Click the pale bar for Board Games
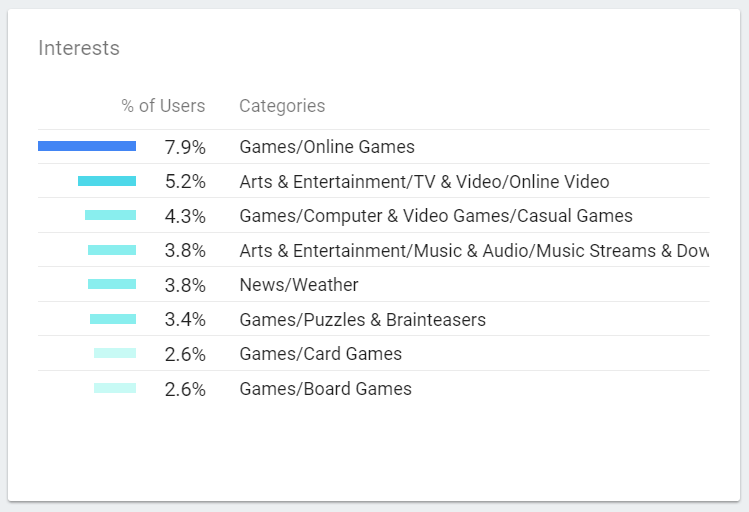 coord(115,388)
